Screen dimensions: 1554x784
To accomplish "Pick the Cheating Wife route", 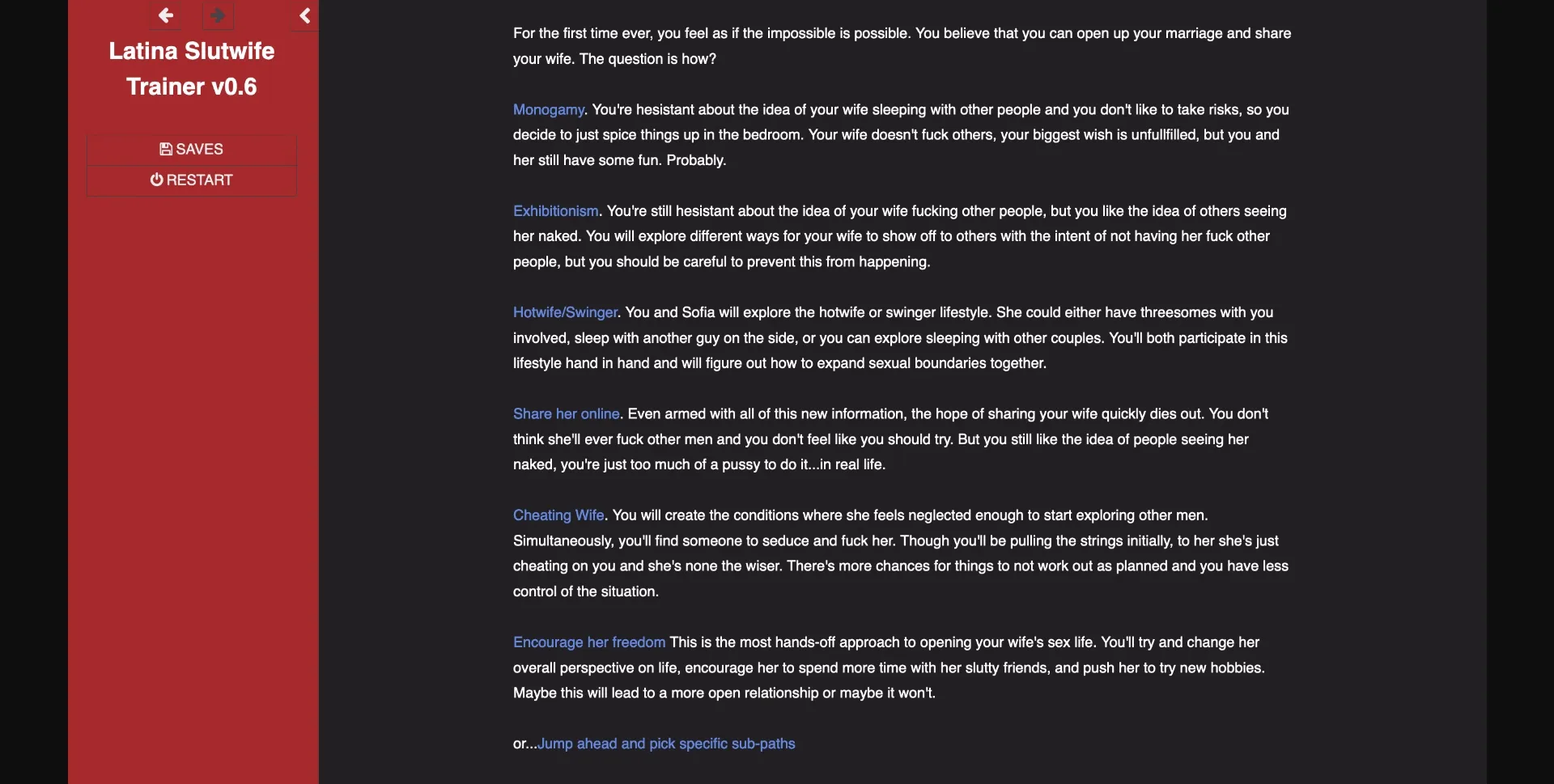I will 558,515.
